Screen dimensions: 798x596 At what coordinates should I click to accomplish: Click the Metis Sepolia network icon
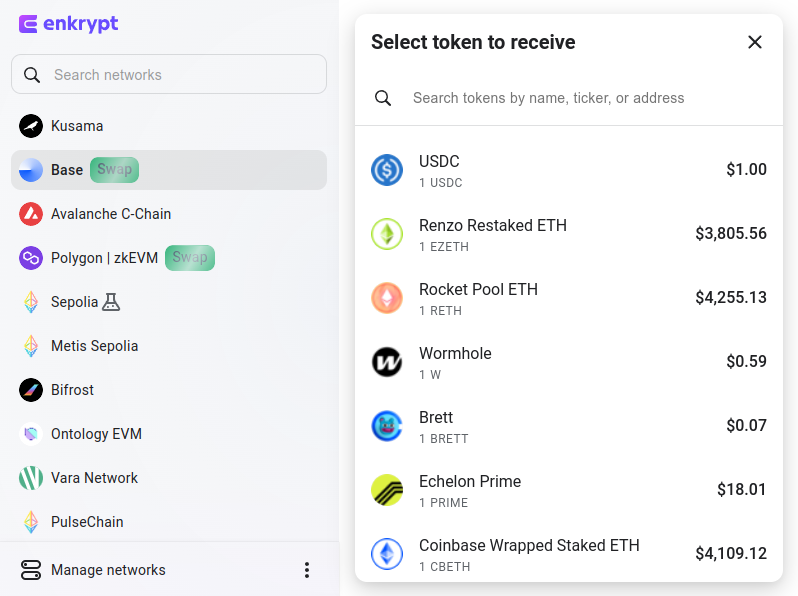[31, 346]
